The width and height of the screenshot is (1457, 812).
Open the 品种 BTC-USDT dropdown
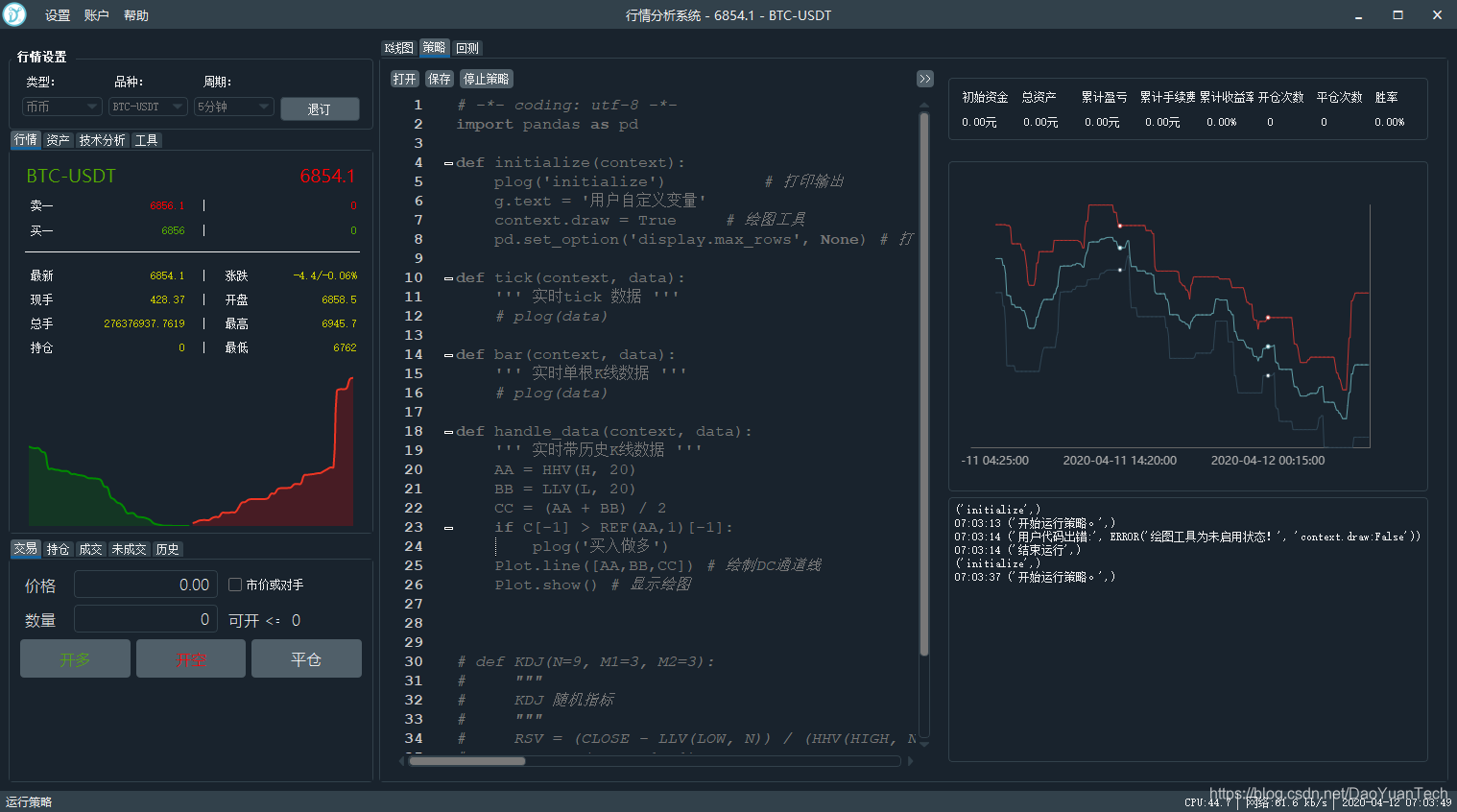coord(148,107)
